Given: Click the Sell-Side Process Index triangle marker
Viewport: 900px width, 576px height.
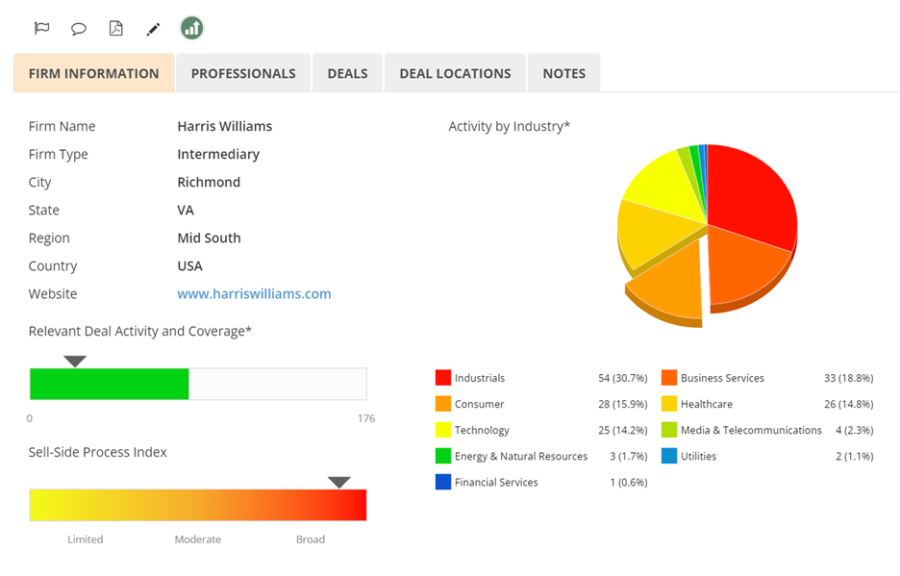Looking at the screenshot, I should point(339,482).
